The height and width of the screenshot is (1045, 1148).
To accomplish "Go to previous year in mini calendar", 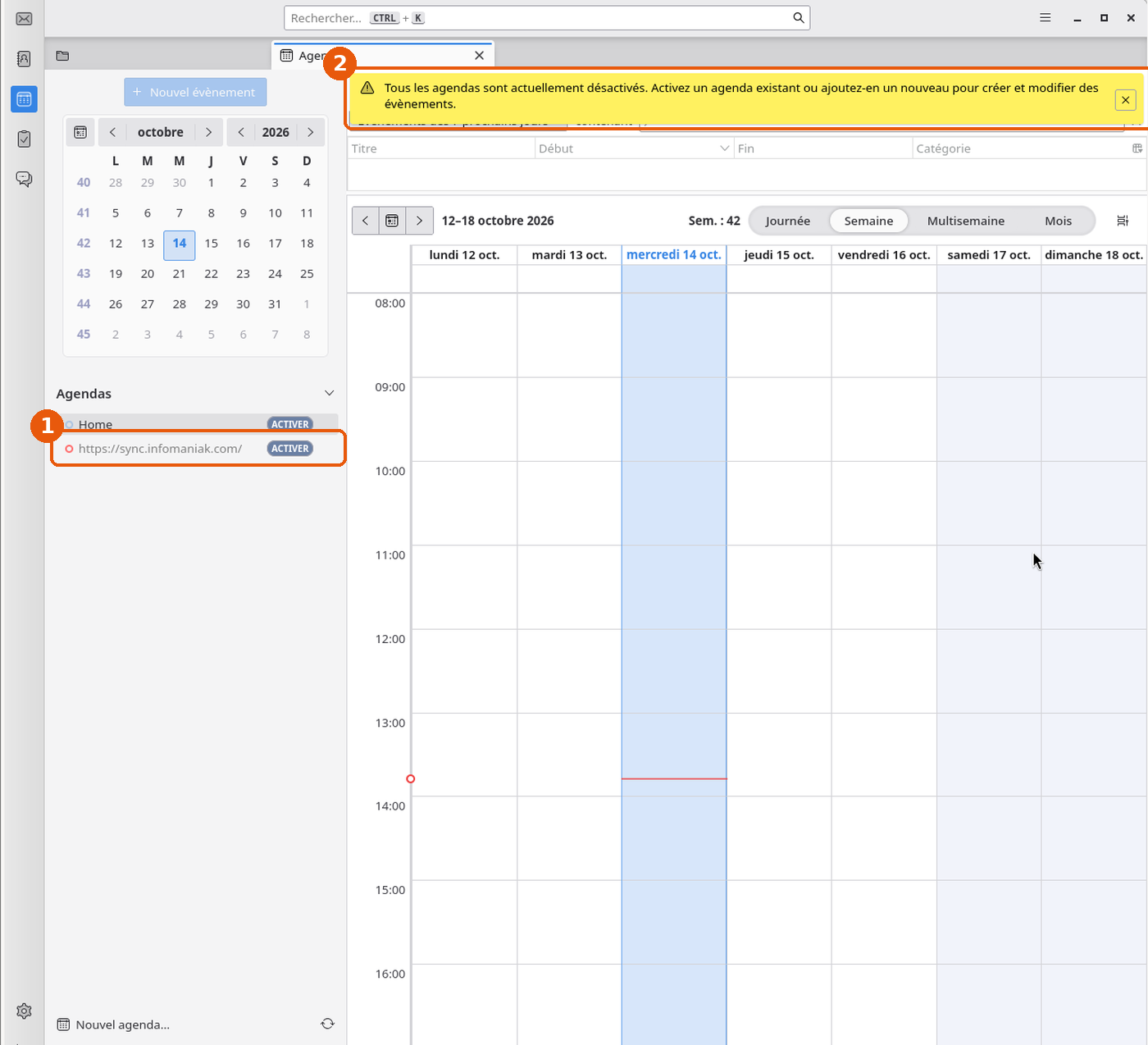I will click(241, 132).
